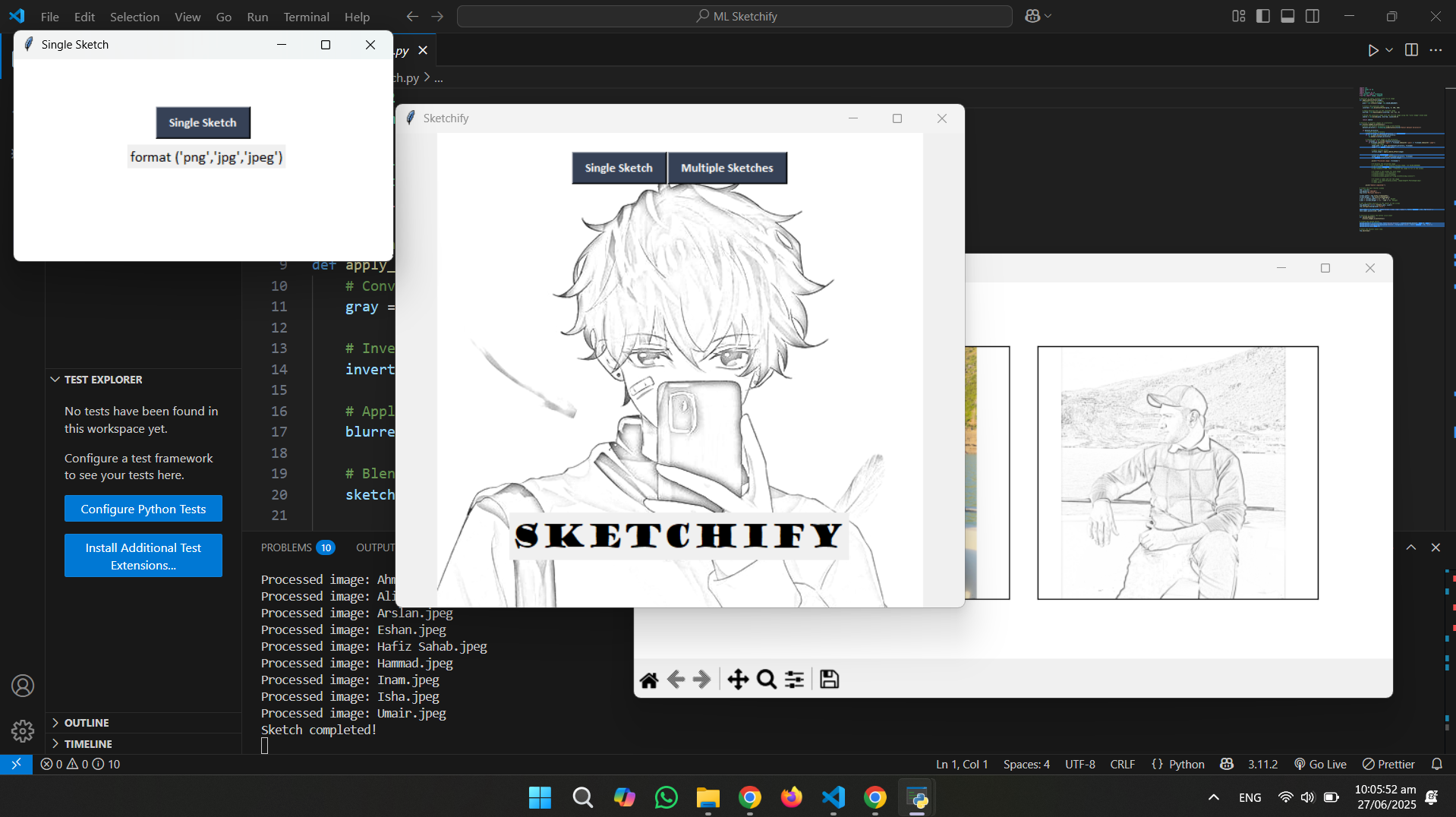The height and width of the screenshot is (817, 1456).
Task: Click the Go Live status bar item
Action: 1319,764
